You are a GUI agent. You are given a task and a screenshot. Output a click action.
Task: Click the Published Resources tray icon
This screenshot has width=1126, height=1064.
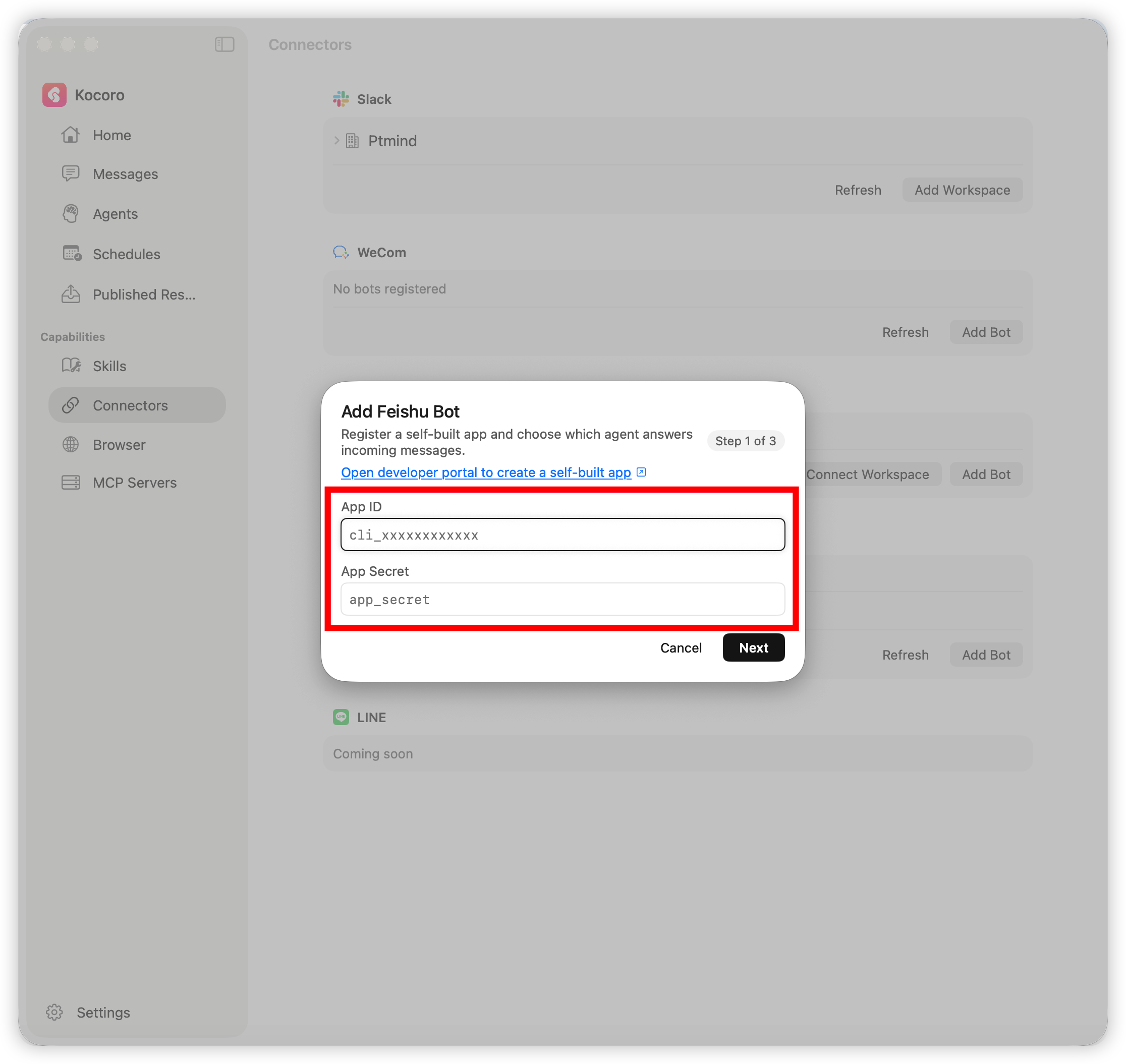point(71,294)
